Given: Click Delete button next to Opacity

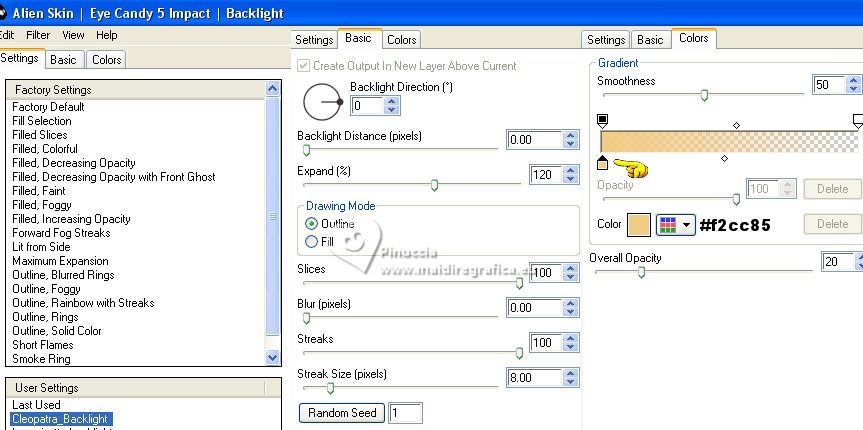Looking at the screenshot, I should [832, 189].
